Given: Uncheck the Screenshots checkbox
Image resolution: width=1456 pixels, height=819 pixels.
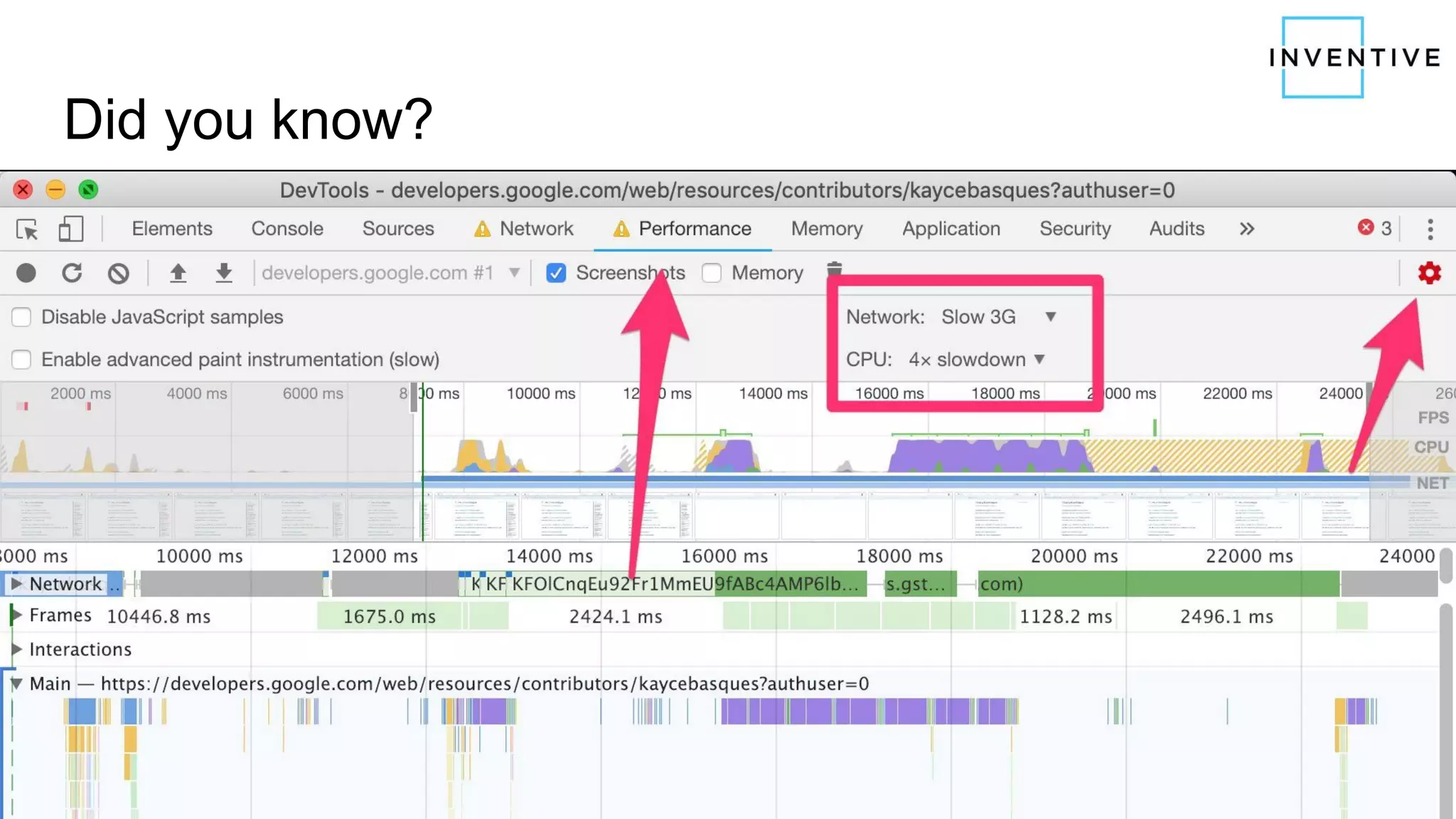Looking at the screenshot, I should [556, 273].
